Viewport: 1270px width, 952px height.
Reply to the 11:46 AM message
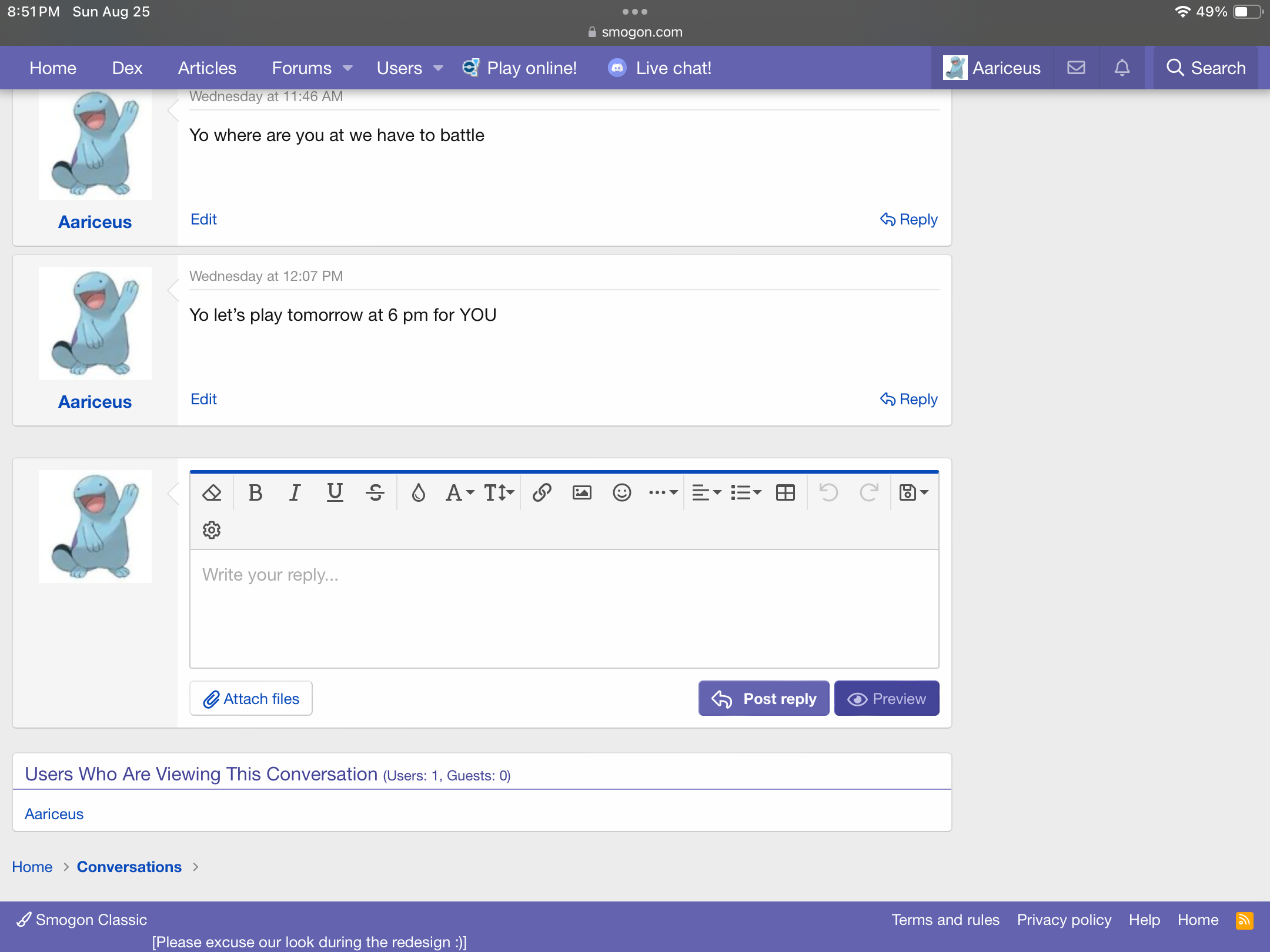pos(909,219)
